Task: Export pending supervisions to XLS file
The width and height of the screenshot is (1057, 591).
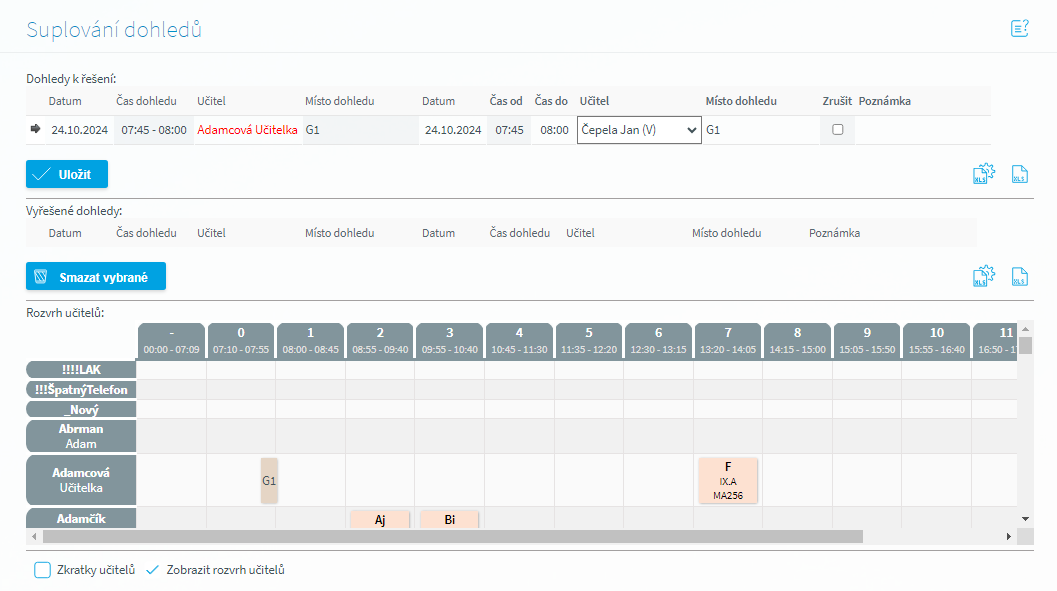Action: click(x=1020, y=174)
